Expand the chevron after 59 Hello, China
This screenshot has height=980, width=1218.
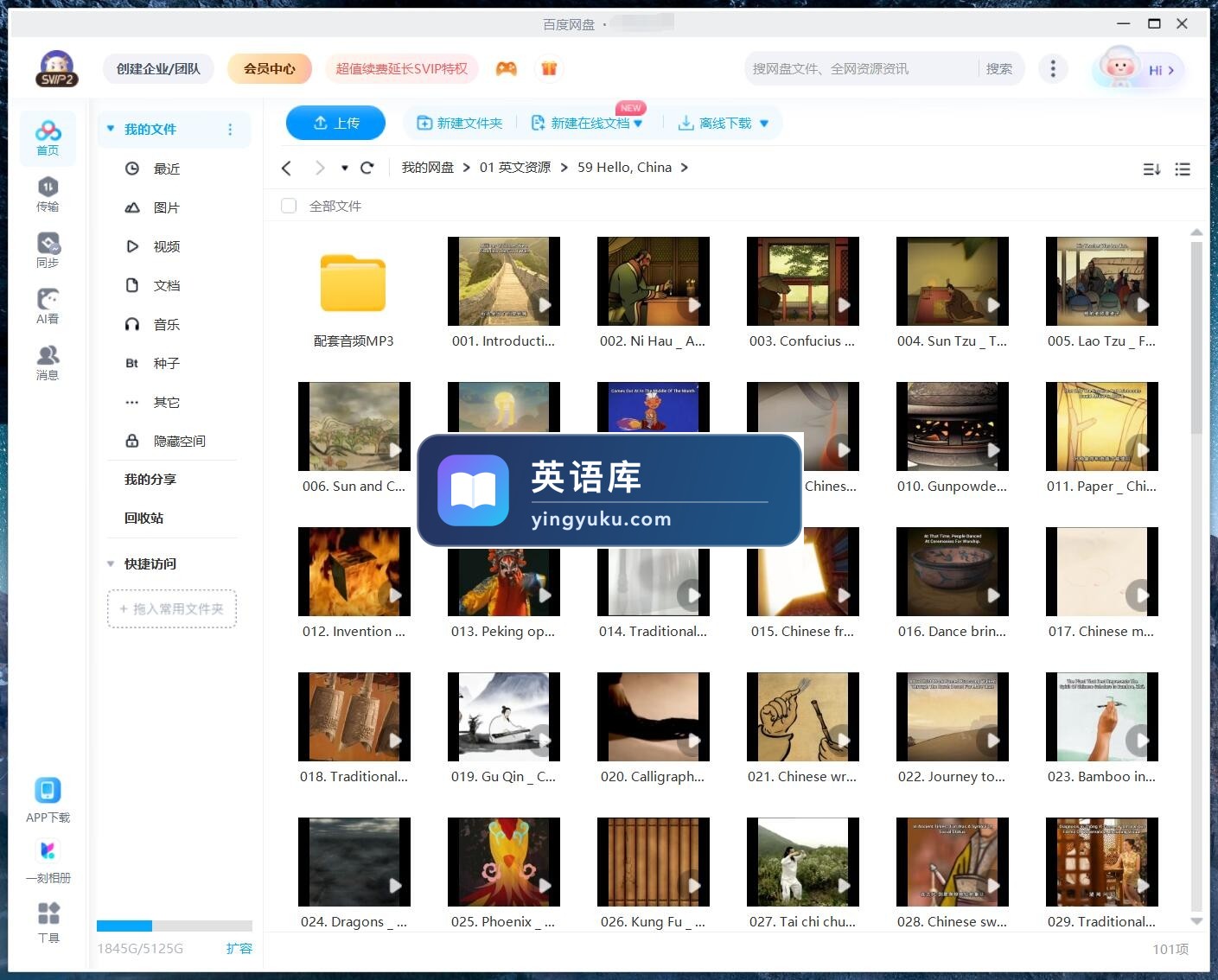coord(685,168)
